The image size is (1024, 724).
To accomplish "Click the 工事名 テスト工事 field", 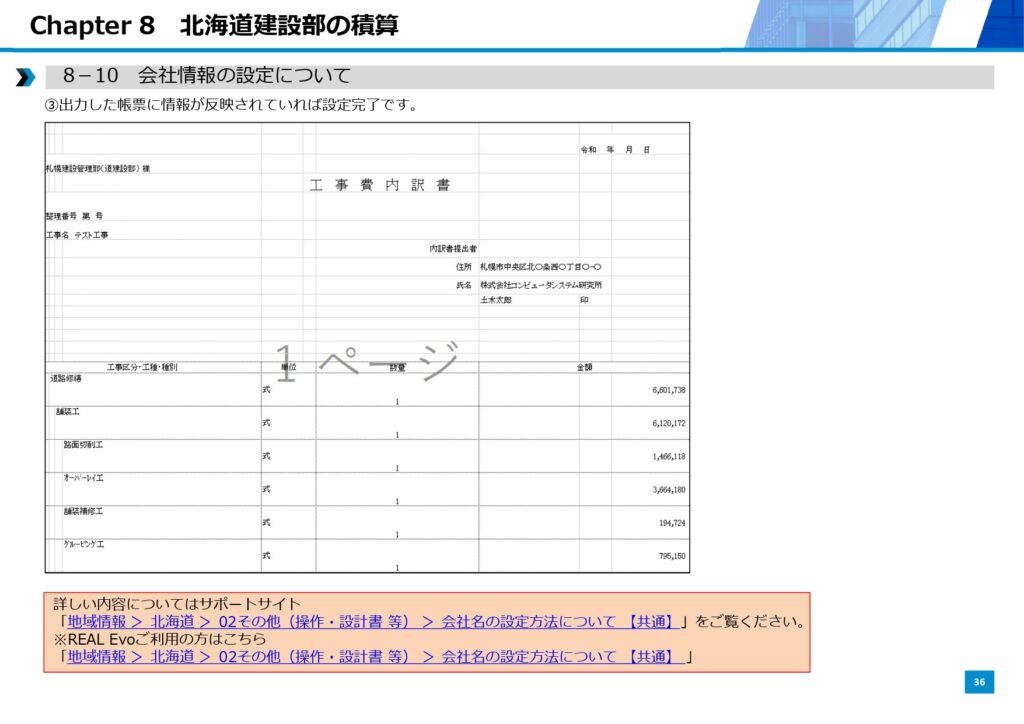I will (77, 235).
